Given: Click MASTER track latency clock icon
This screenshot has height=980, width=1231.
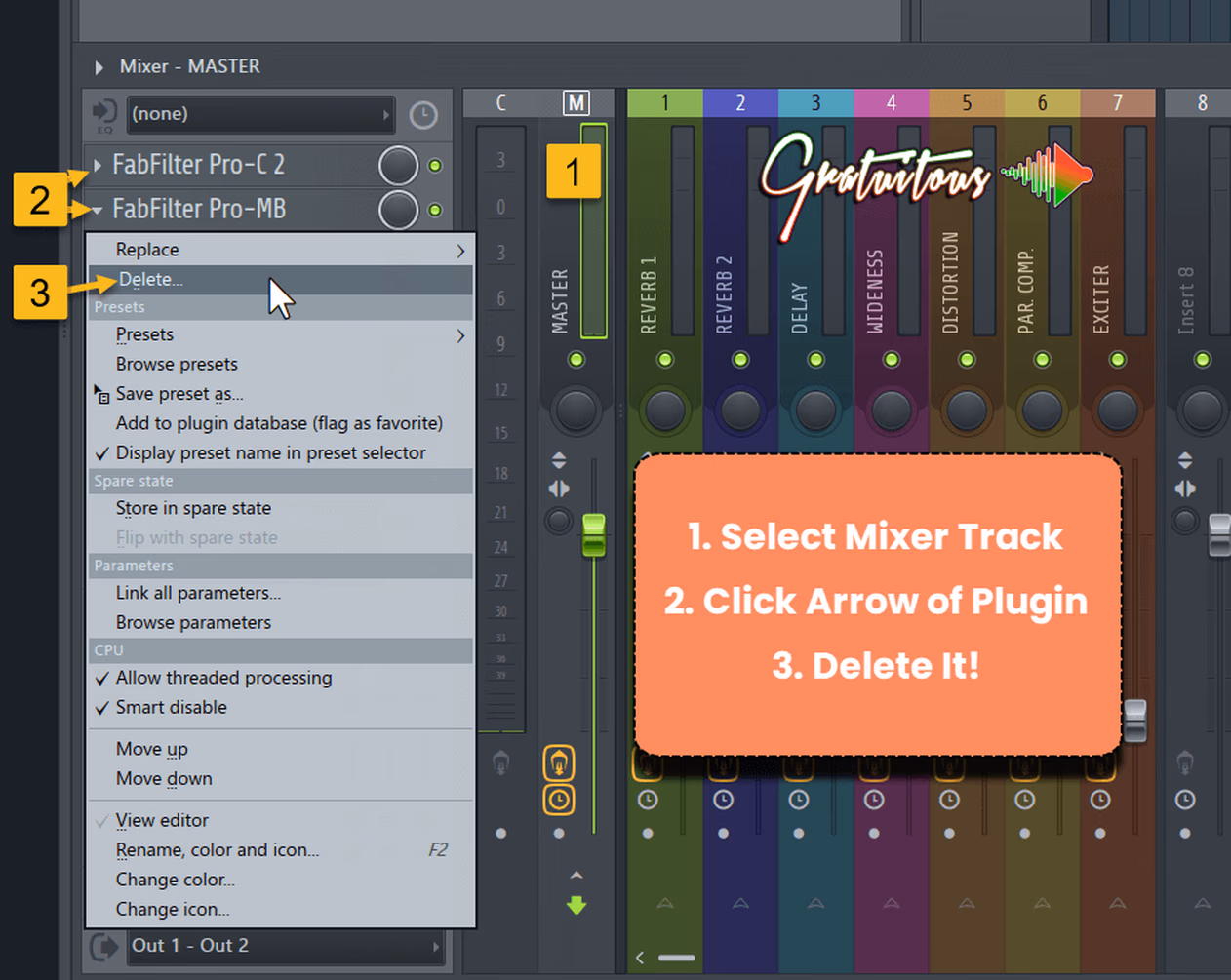Looking at the screenshot, I should (x=559, y=801).
